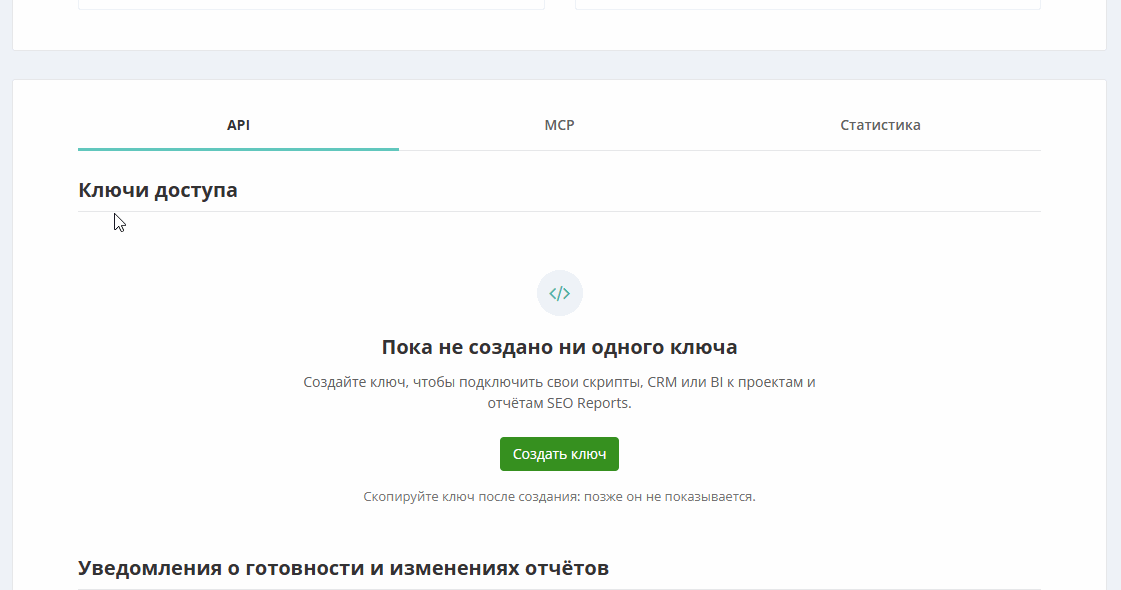The width and height of the screenshot is (1121, 590).
Task: Click the green Создать ключ button
Action: click(559, 454)
